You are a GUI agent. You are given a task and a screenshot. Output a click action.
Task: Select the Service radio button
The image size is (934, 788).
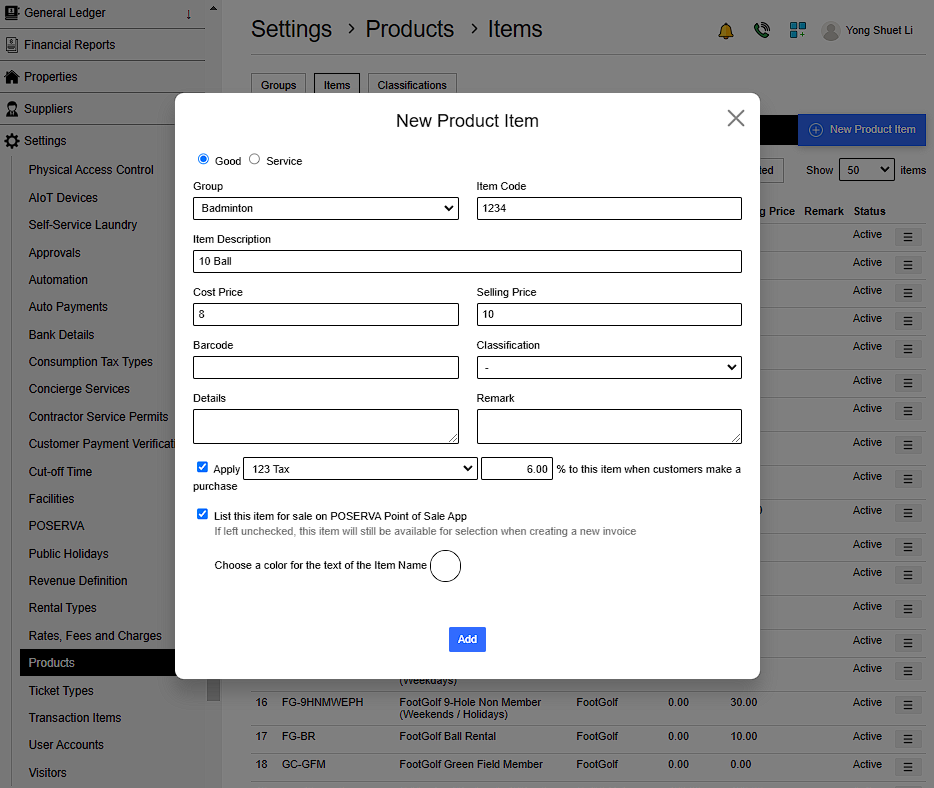pos(255,159)
